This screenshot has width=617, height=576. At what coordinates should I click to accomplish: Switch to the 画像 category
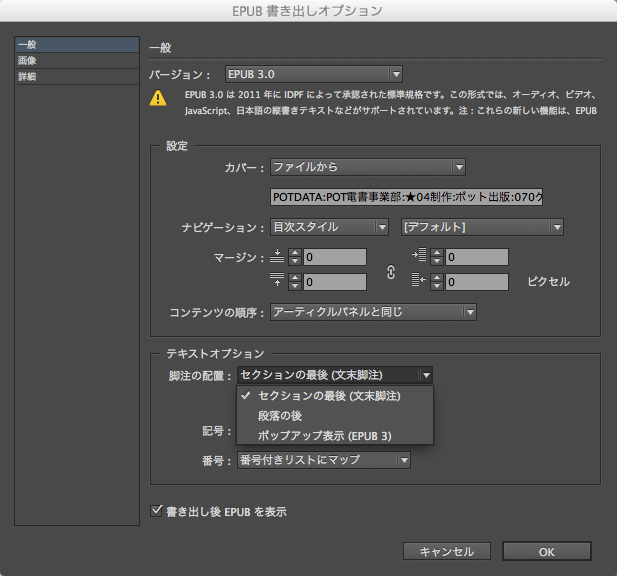tap(77, 61)
